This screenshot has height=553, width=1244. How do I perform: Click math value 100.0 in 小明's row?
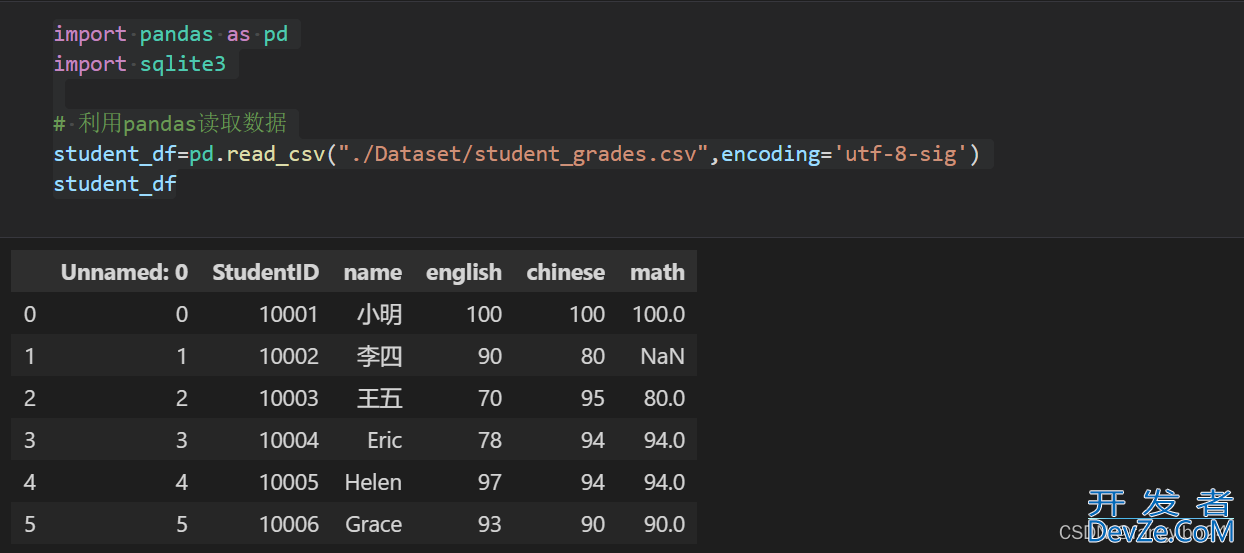[659, 314]
